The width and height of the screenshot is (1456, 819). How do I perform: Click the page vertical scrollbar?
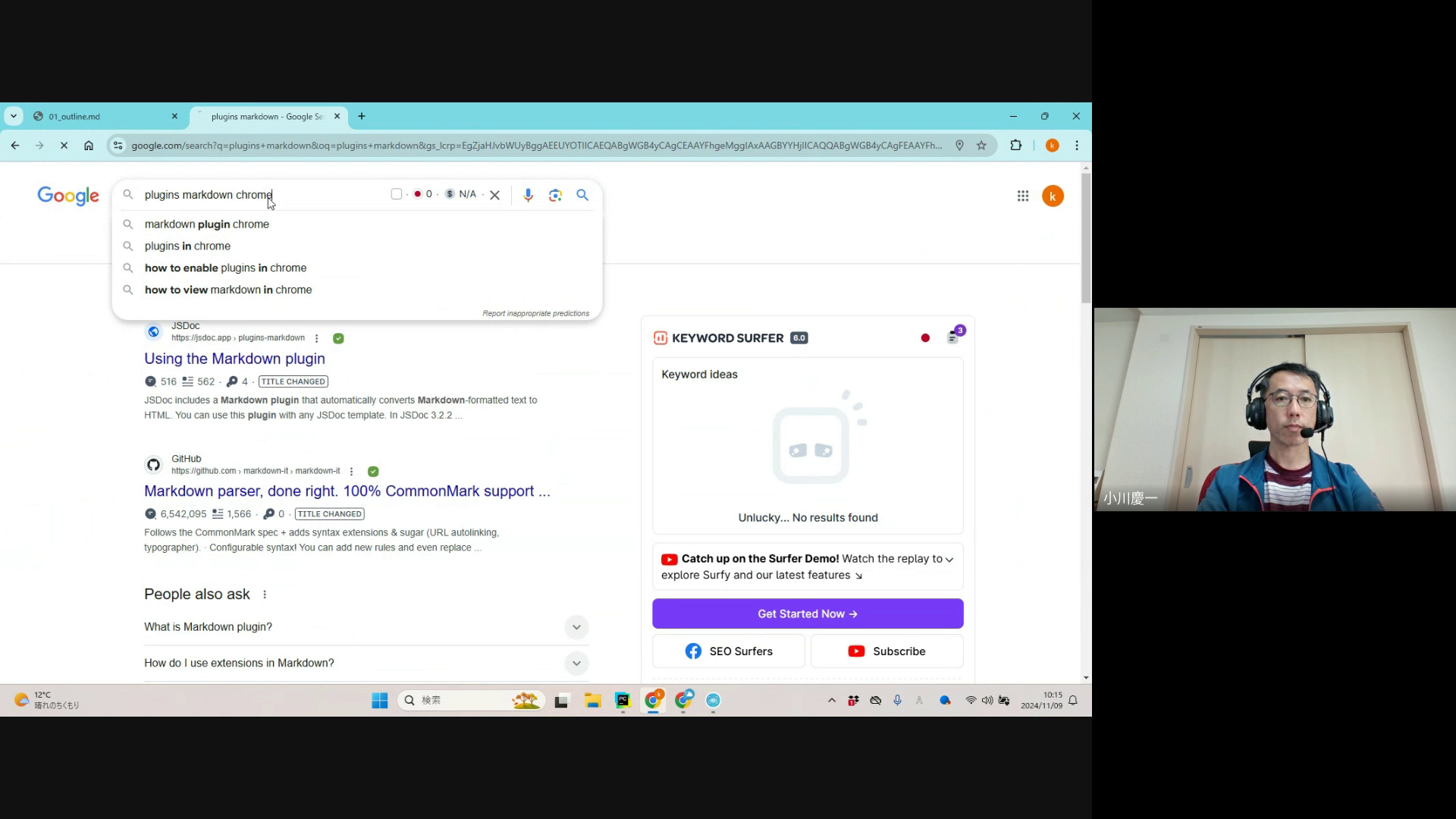point(1086,237)
